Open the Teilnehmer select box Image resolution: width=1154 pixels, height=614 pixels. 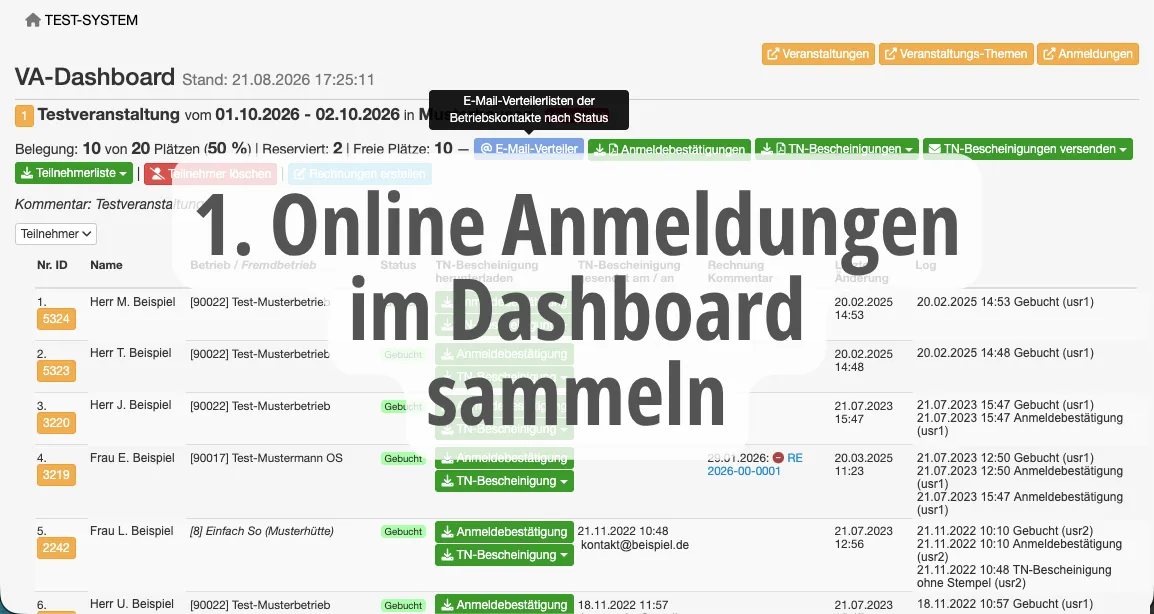pos(56,233)
